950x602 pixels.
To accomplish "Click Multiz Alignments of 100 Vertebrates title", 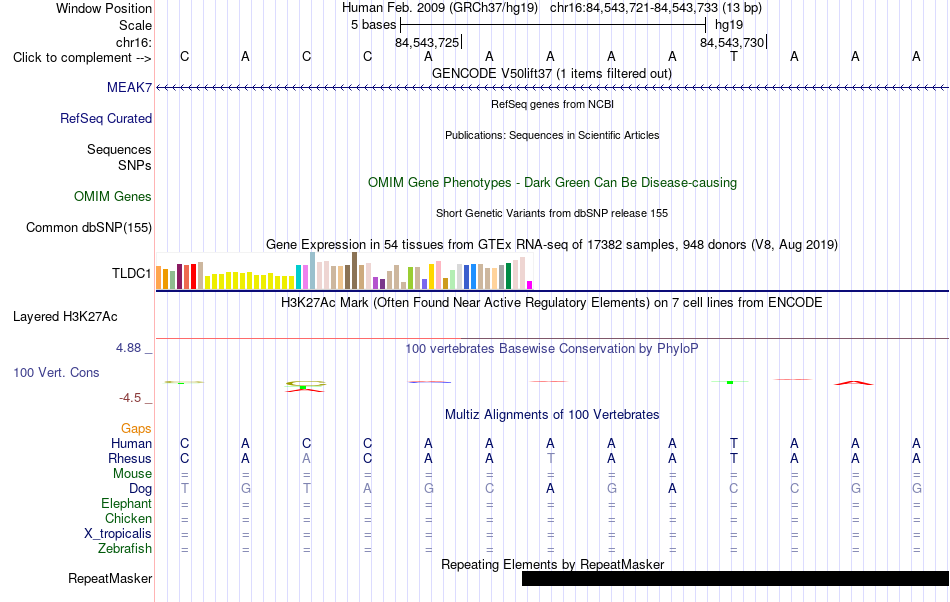I will point(552,414).
